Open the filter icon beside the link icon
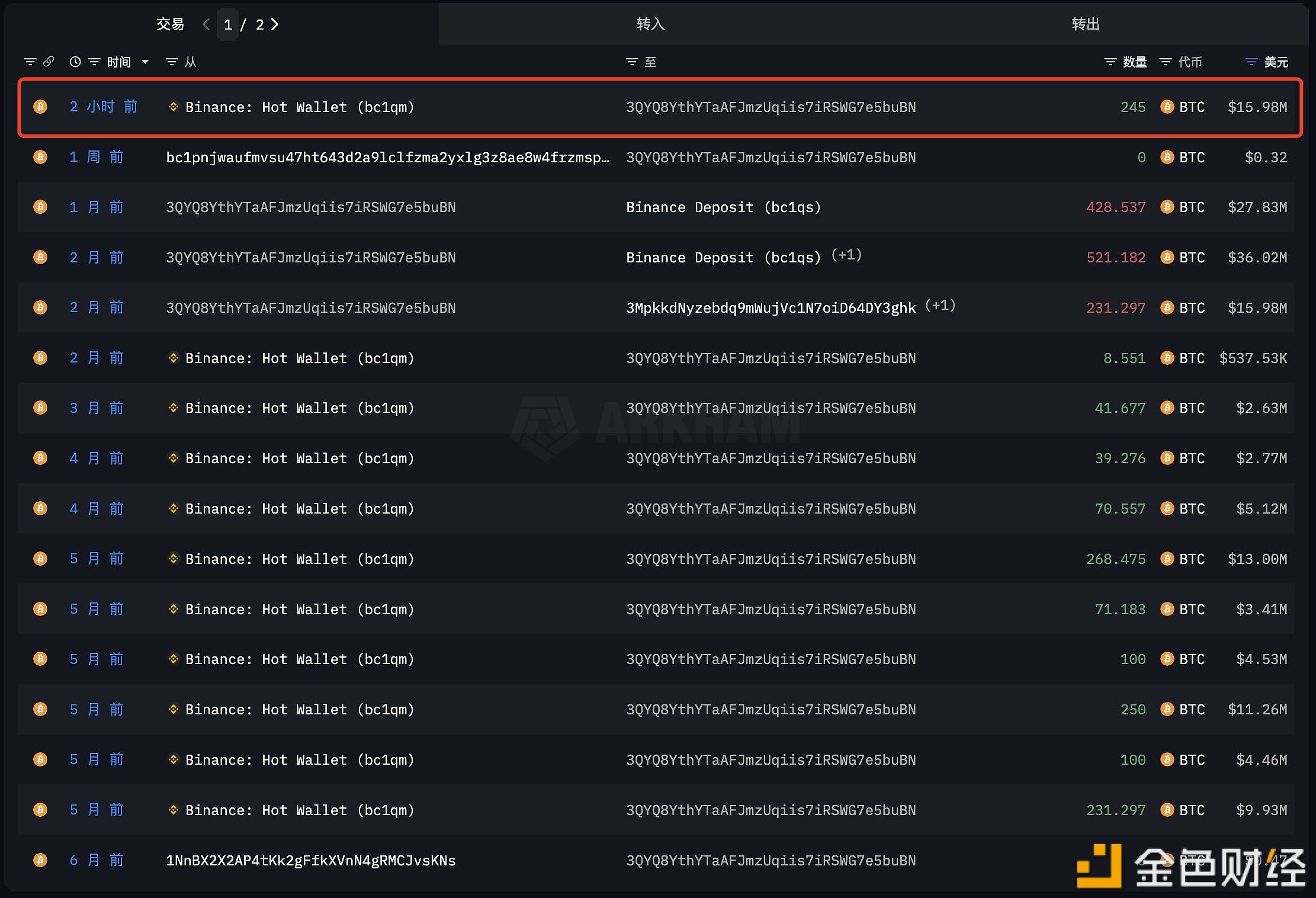The width and height of the screenshot is (1316, 898). (30, 62)
